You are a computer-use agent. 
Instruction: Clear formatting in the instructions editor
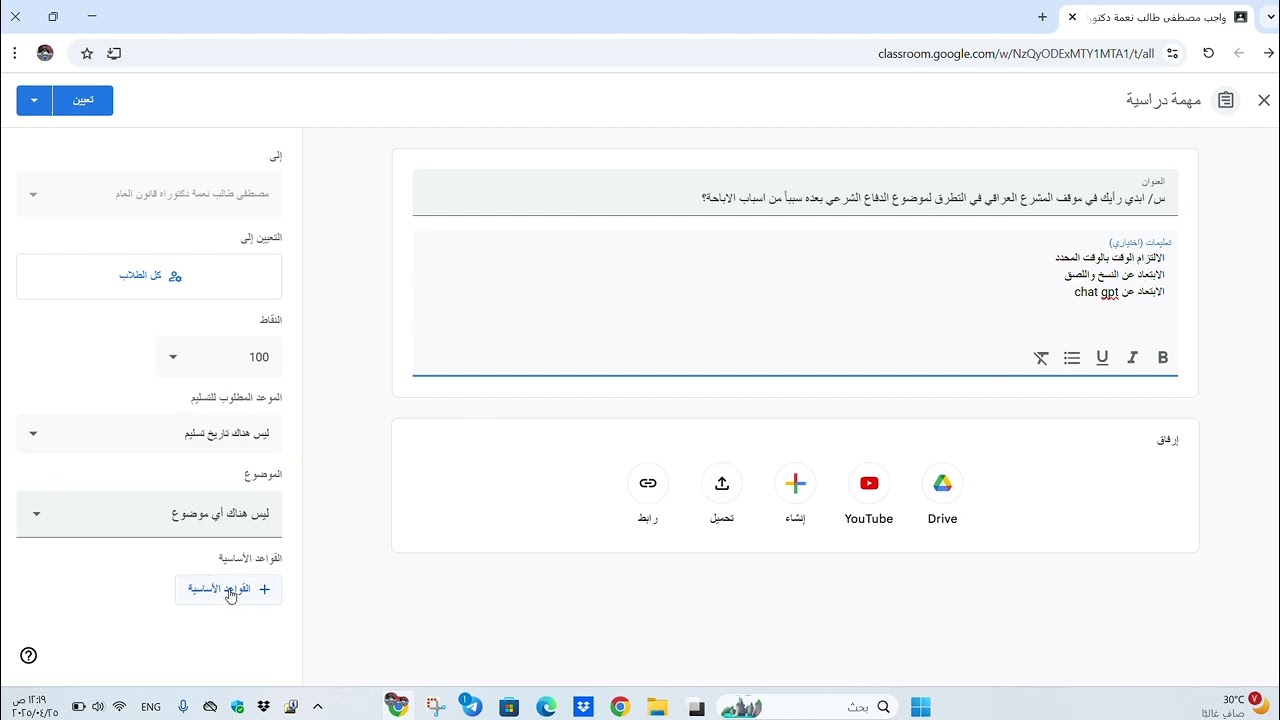coord(1041,358)
